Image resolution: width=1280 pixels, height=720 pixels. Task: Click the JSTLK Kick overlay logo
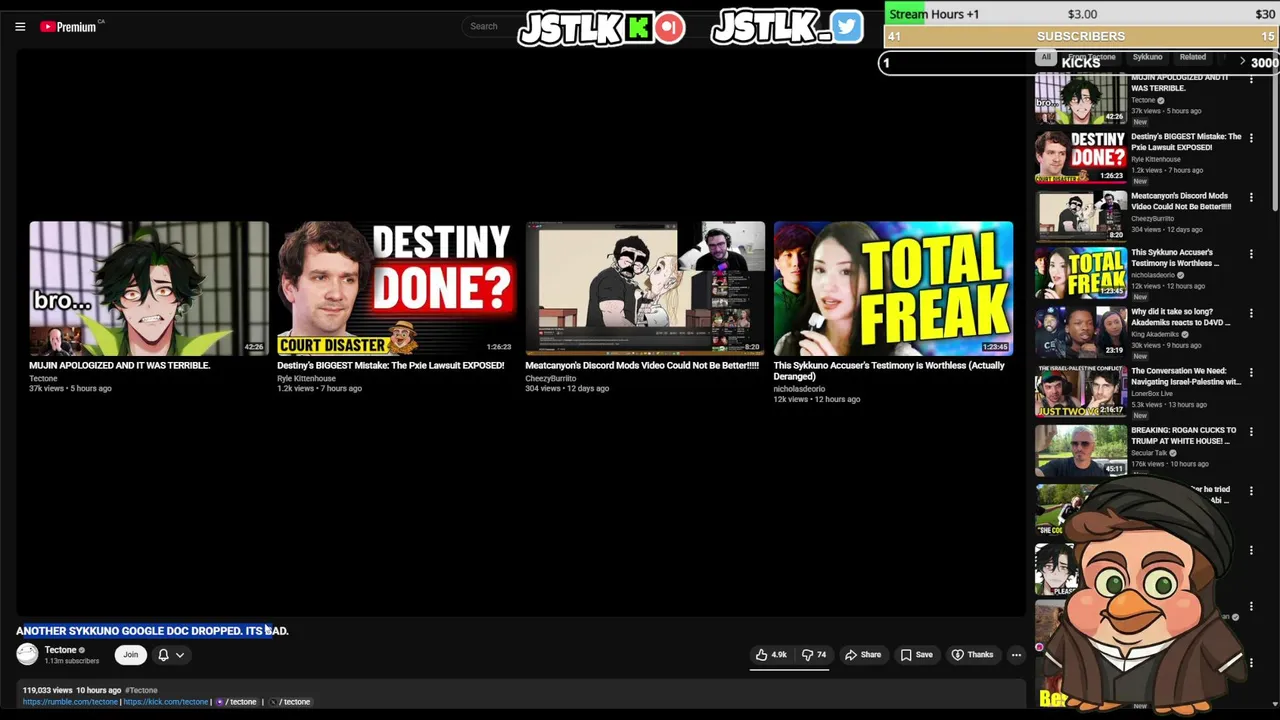click(602, 28)
